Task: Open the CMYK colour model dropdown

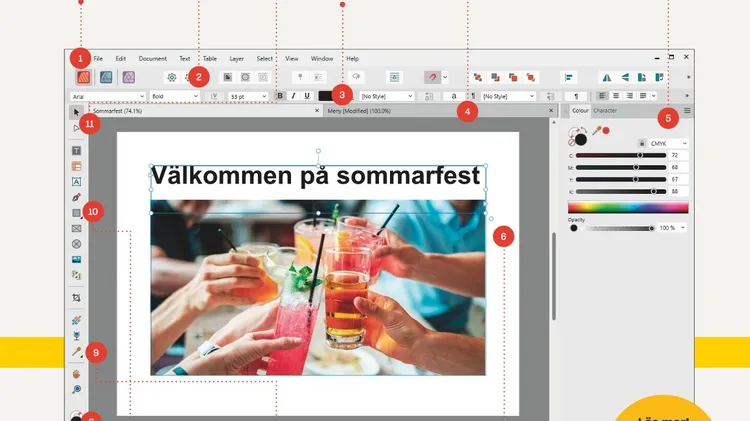Action: click(668, 143)
